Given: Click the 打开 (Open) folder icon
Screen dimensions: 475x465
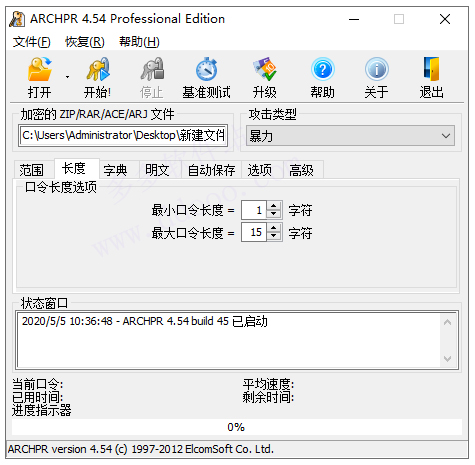Looking at the screenshot, I should [40, 69].
